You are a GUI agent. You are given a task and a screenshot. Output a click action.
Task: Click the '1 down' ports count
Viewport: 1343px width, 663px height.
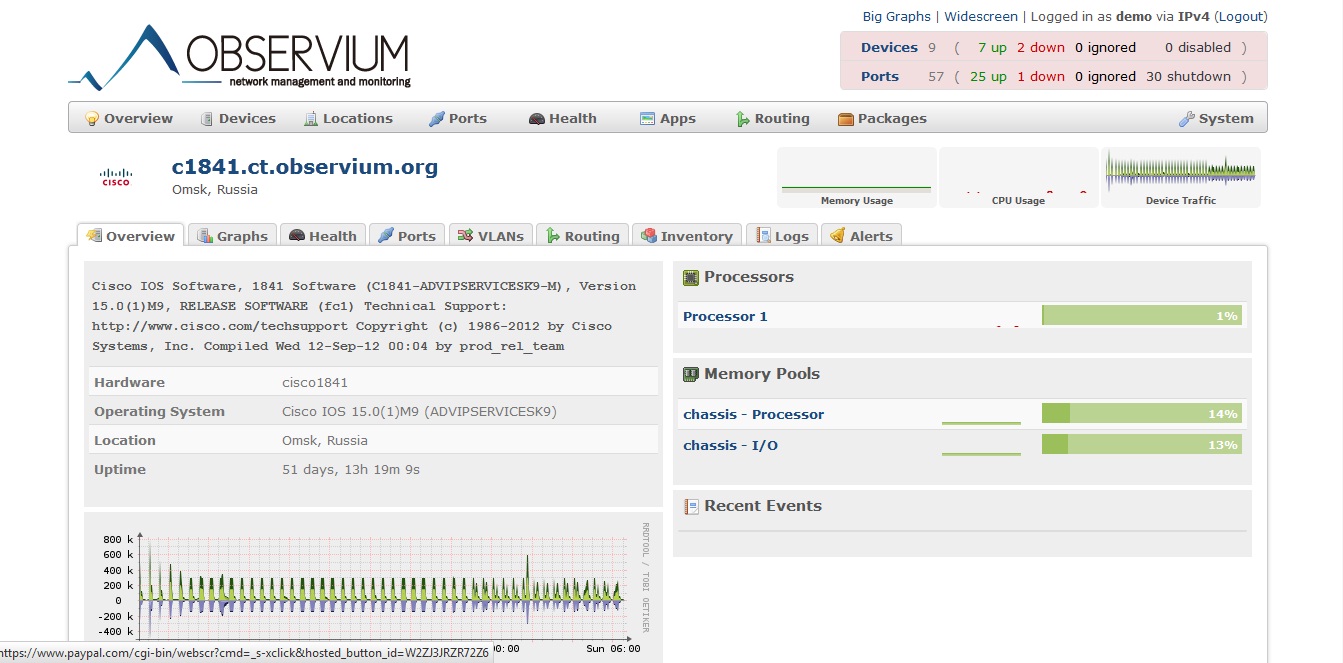point(1041,76)
